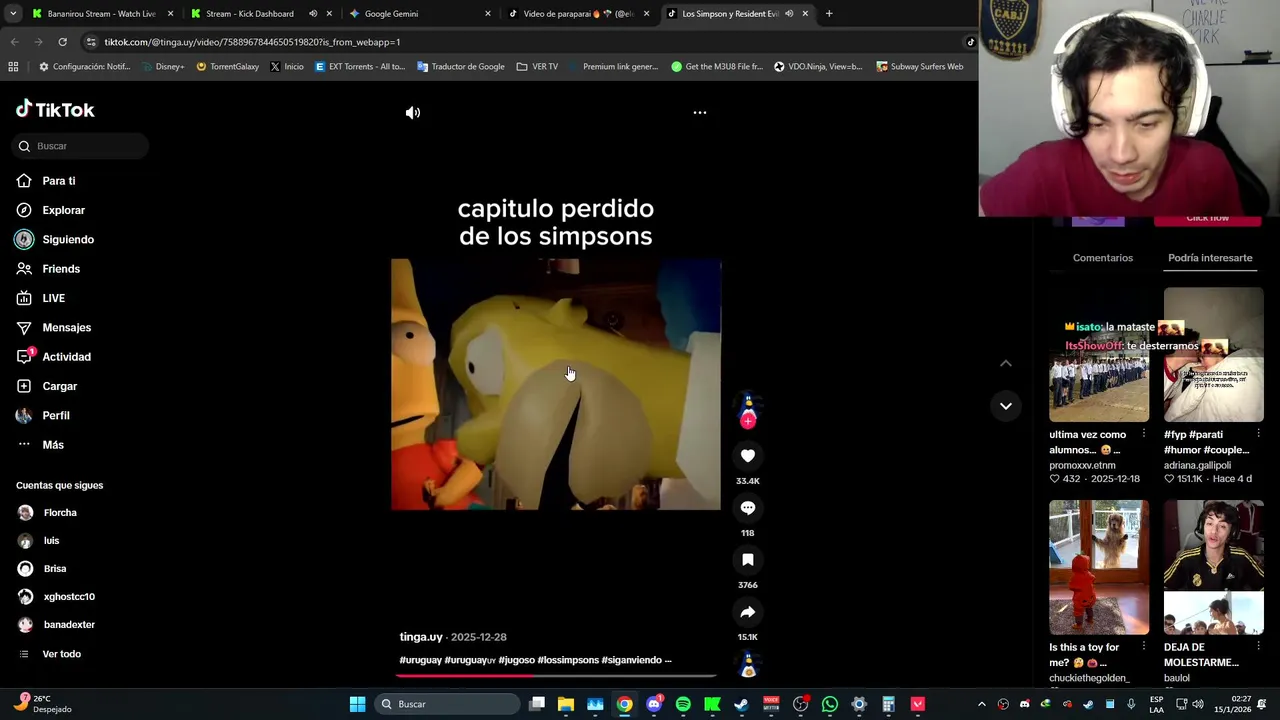
Task: Open the 'DEJA DE MOLESTARME' video thumbnail
Action: (x=1213, y=567)
